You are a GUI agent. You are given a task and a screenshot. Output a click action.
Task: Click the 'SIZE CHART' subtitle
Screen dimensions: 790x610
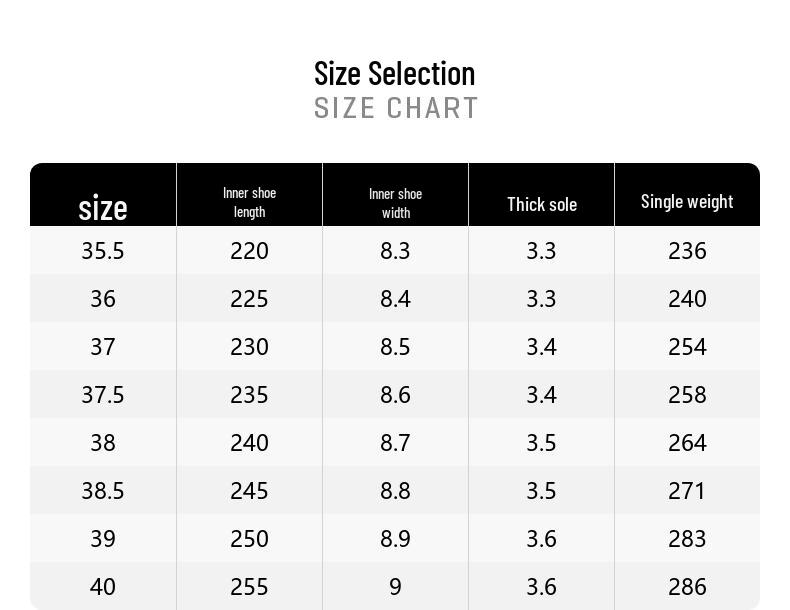[x=396, y=108]
